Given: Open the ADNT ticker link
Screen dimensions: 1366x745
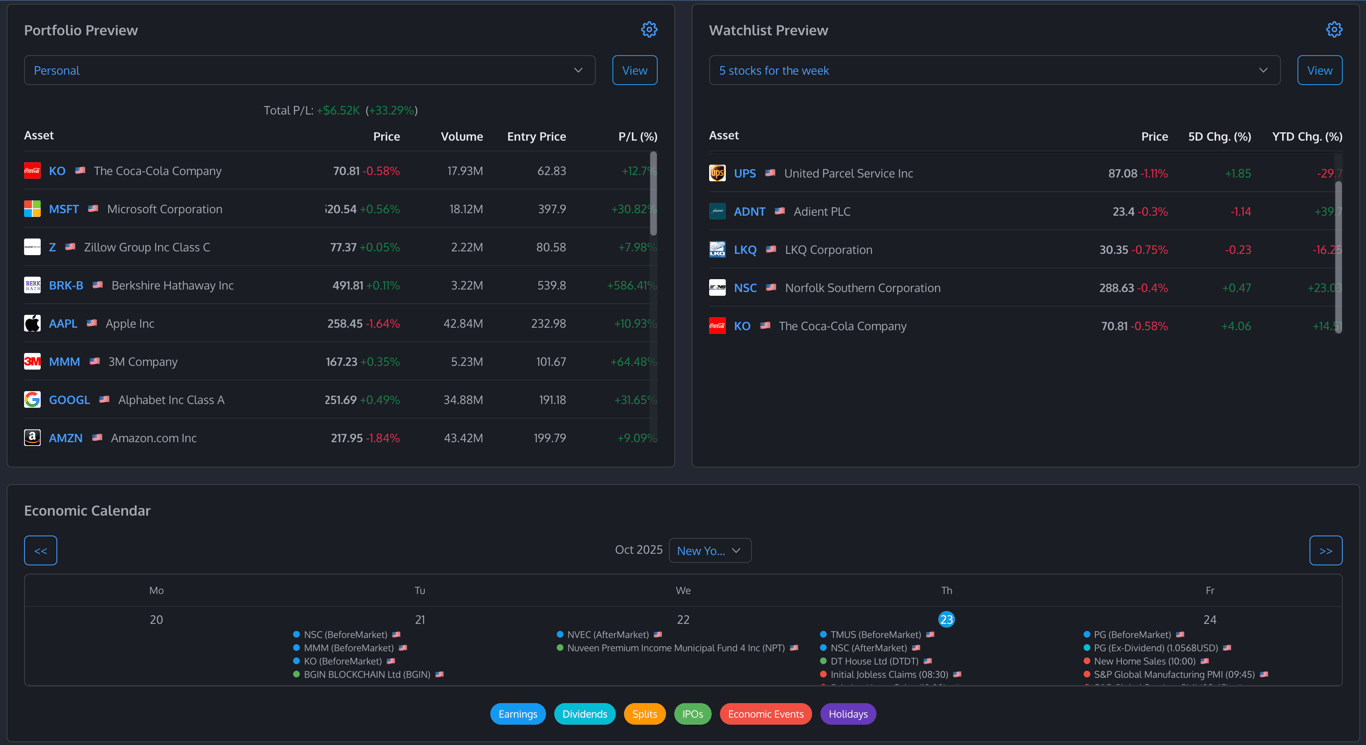Looking at the screenshot, I should coord(750,211).
